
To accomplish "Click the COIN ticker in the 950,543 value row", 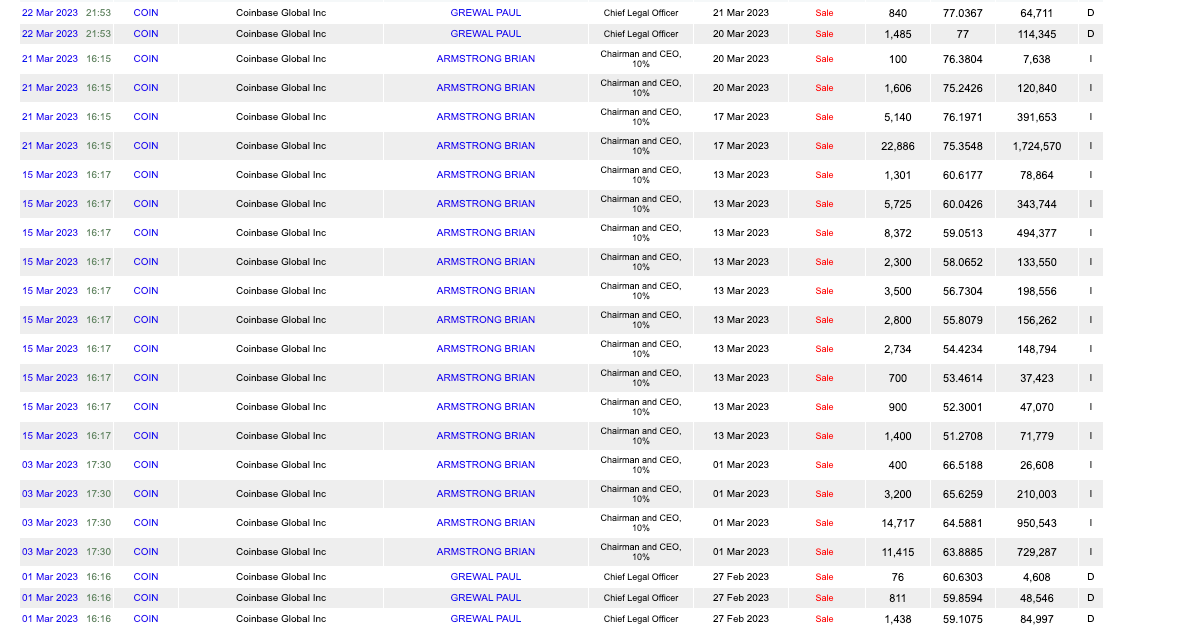I will coord(146,523).
